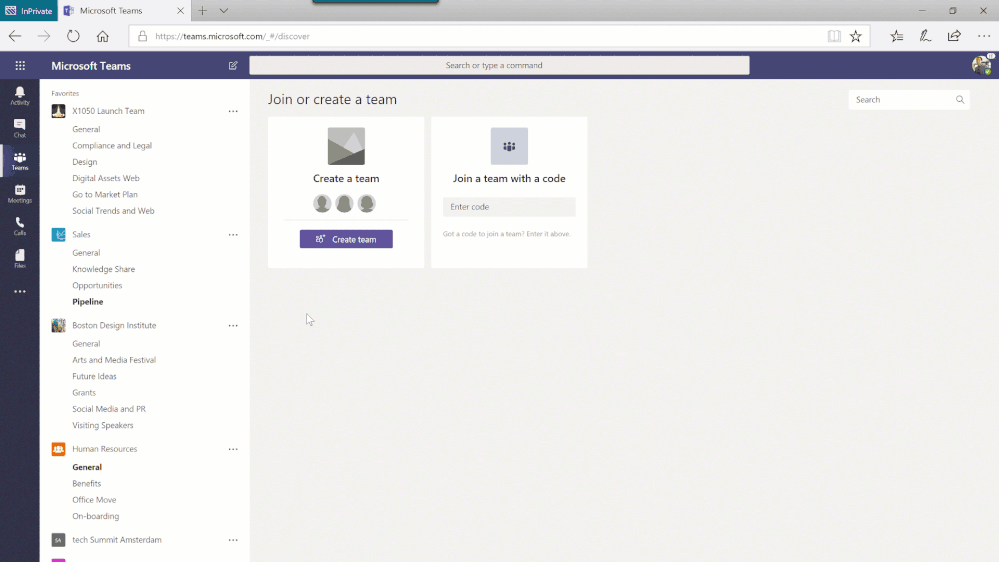The width and height of the screenshot is (999, 562).
Task: Add this page to favorites star
Action: 856,36
